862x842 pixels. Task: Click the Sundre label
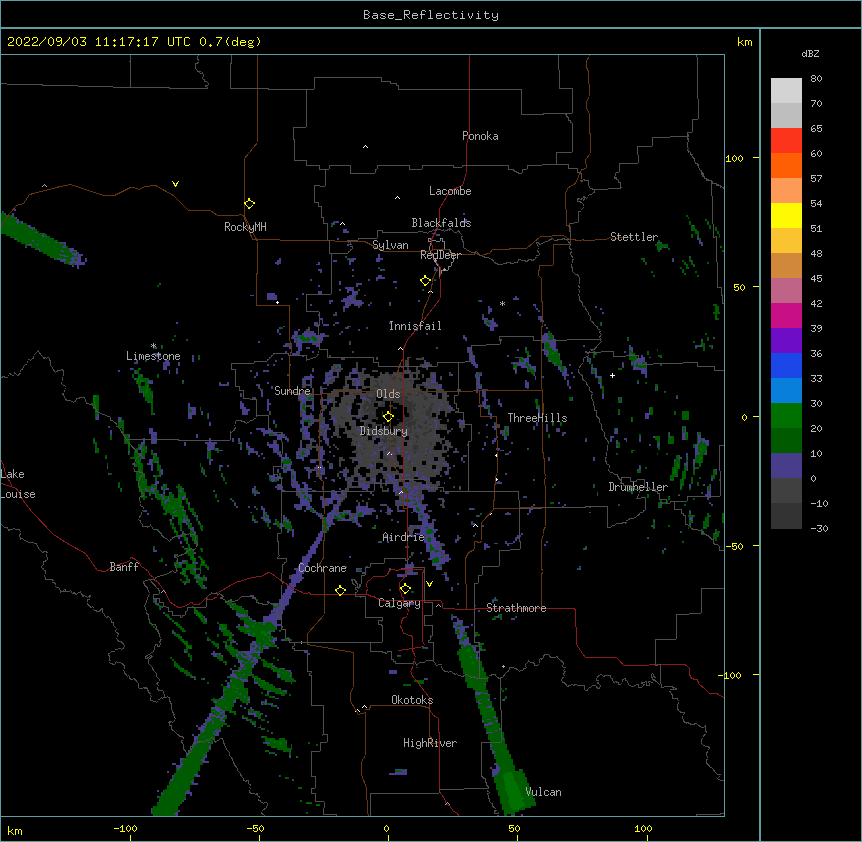click(x=292, y=391)
